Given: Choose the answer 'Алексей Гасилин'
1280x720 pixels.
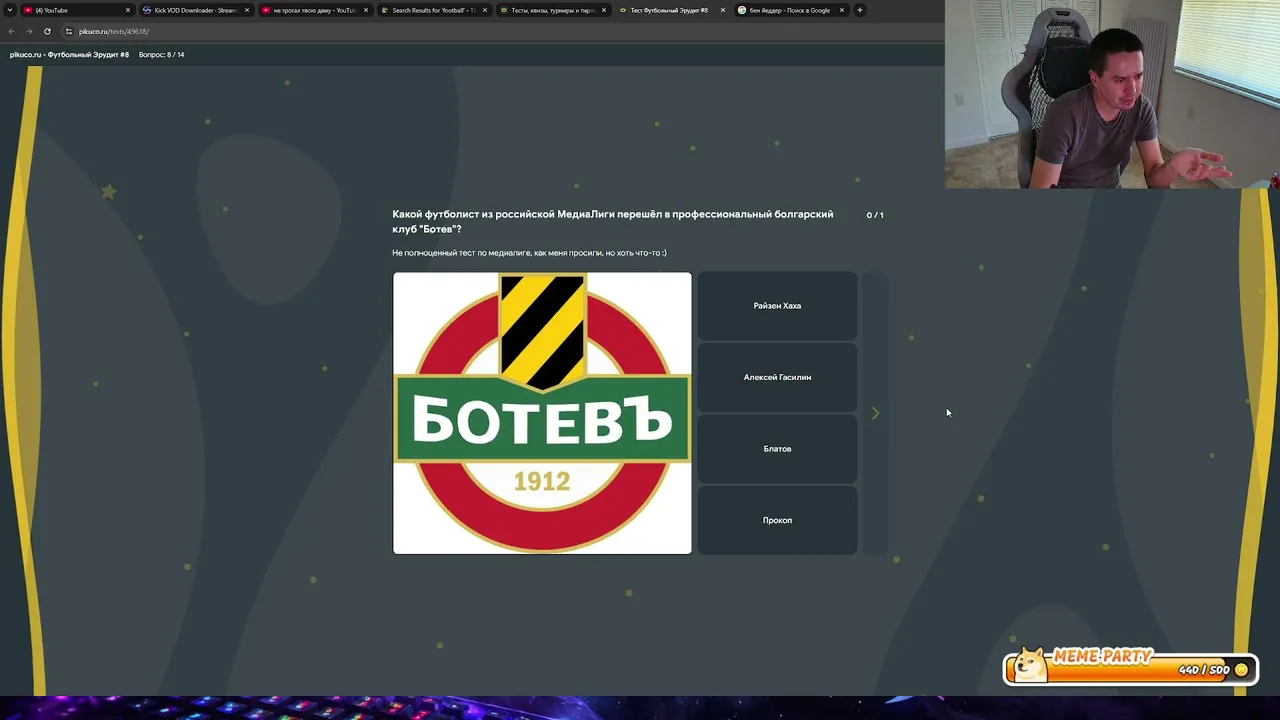Looking at the screenshot, I should click(777, 377).
